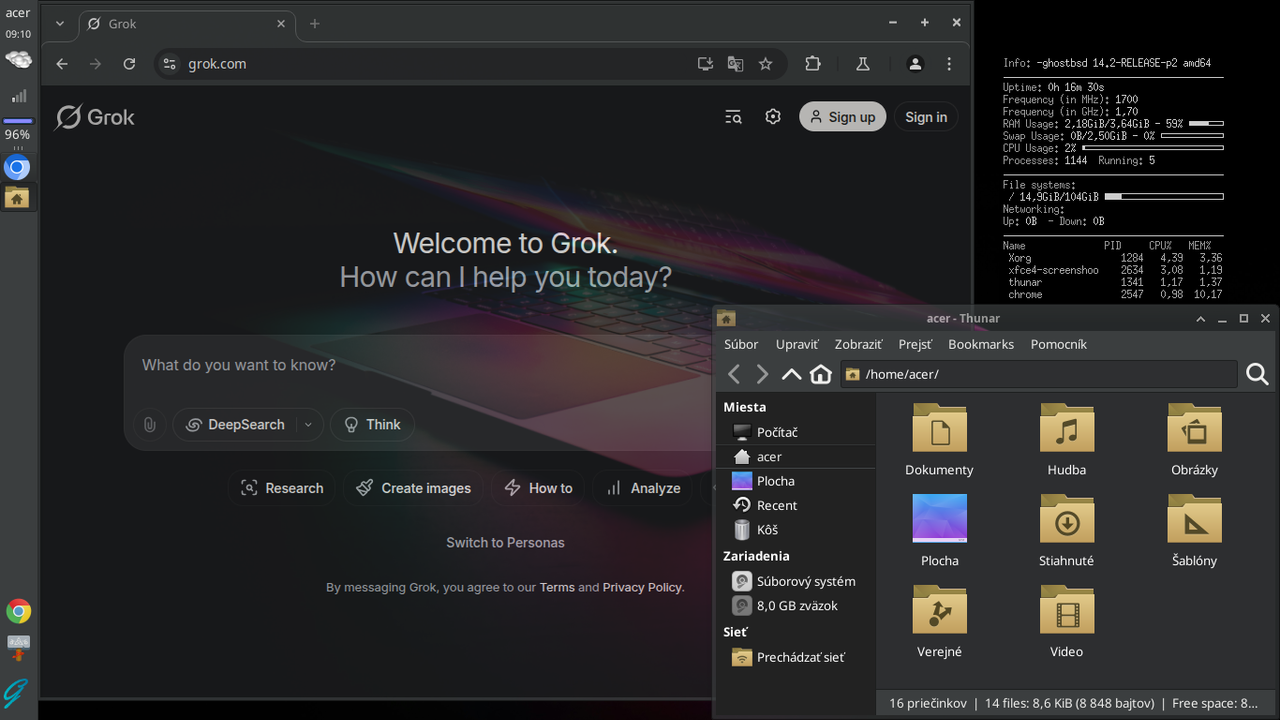Image resolution: width=1280 pixels, height=720 pixels.
Task: Open Grok chat history search icon
Action: click(x=733, y=117)
